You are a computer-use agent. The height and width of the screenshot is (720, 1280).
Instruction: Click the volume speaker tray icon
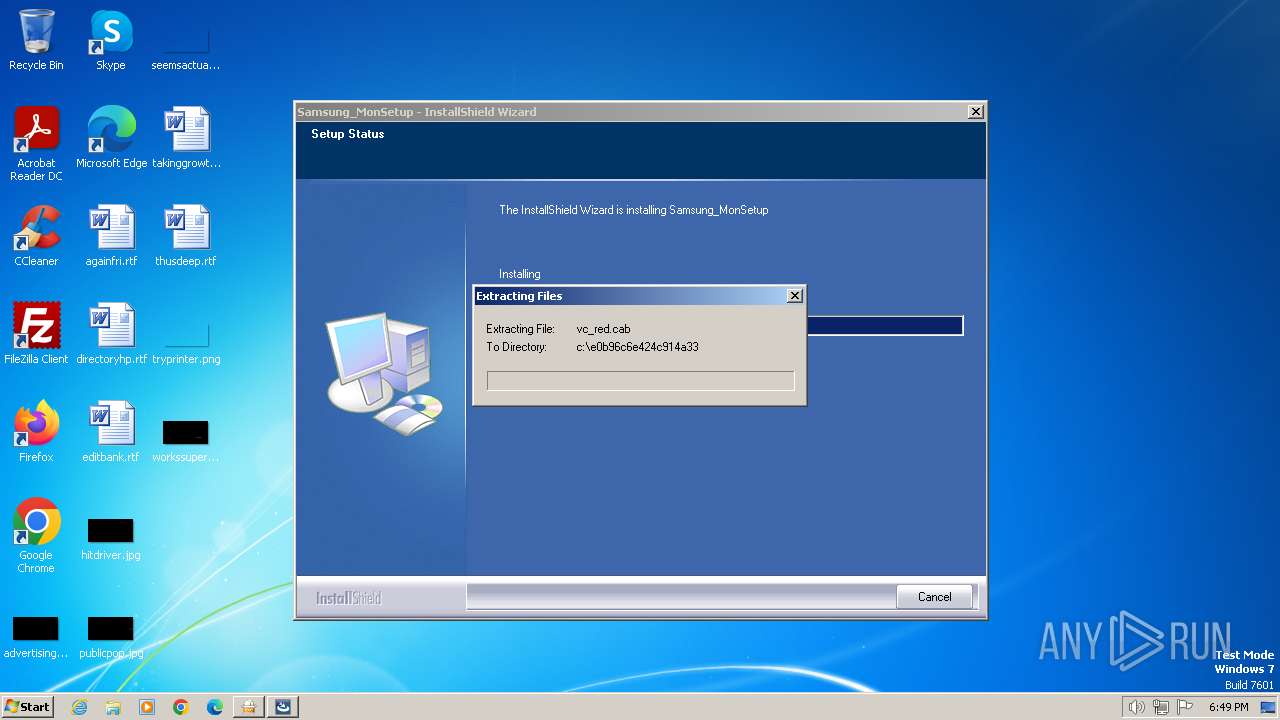[1136, 707]
